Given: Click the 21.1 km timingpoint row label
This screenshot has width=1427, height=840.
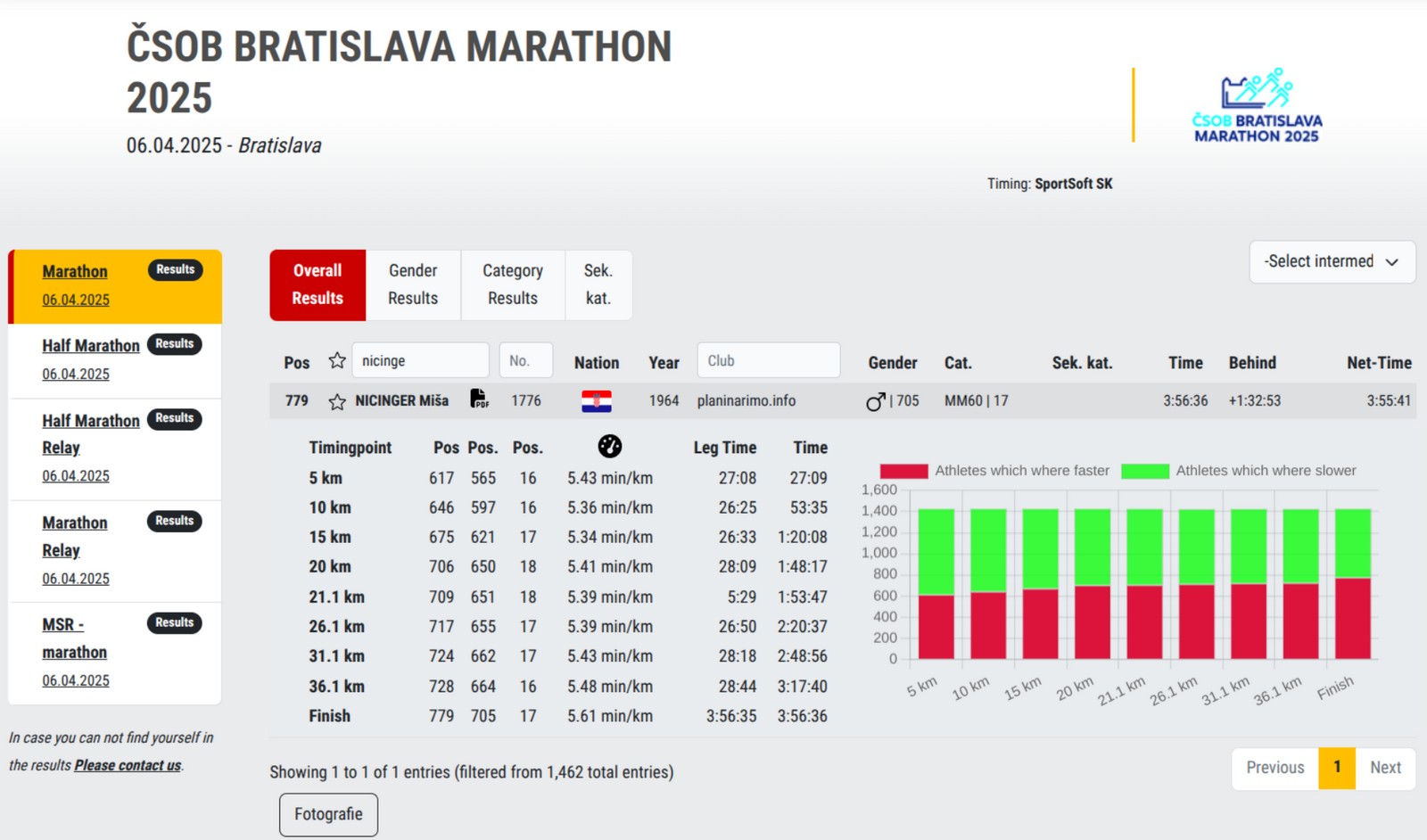Looking at the screenshot, I should point(336,597).
